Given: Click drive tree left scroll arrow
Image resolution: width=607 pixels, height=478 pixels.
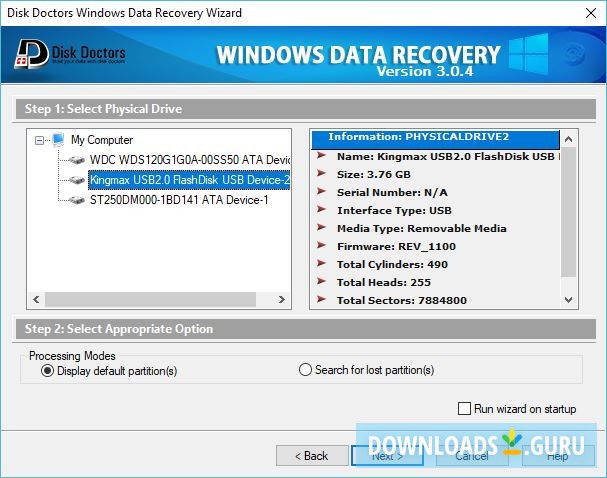Looking at the screenshot, I should tap(36, 300).
